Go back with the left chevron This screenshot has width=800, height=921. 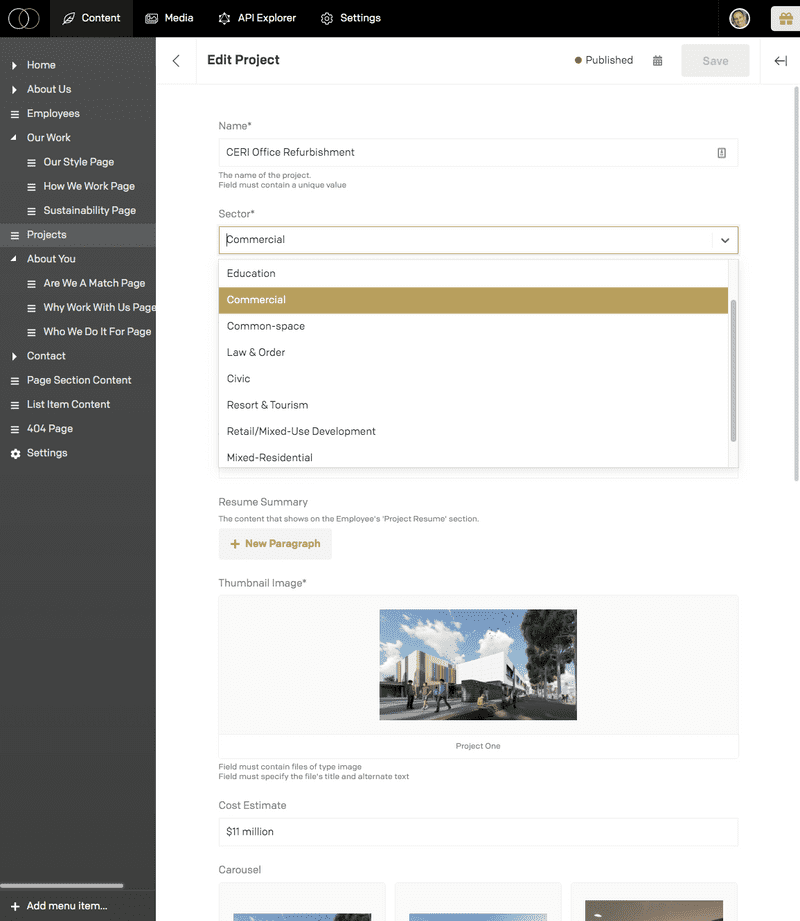click(176, 60)
